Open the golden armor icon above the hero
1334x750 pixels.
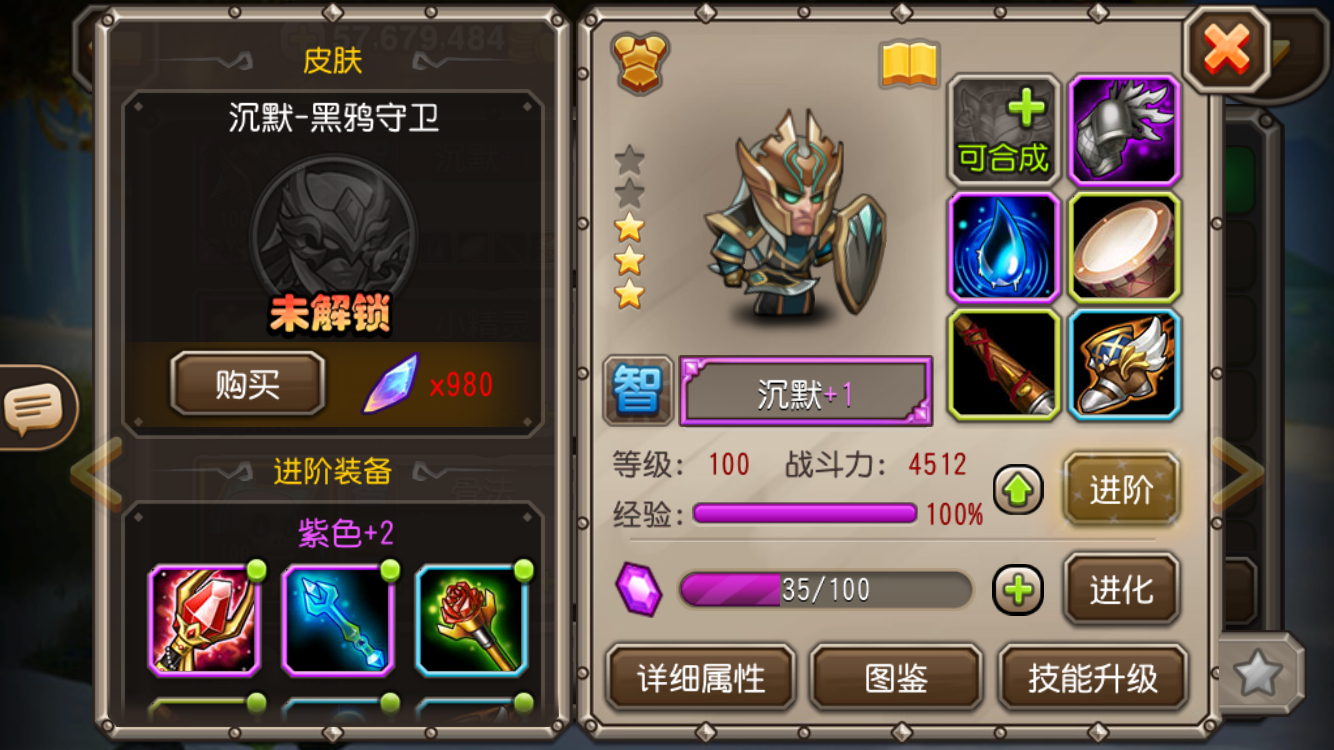tap(640, 63)
